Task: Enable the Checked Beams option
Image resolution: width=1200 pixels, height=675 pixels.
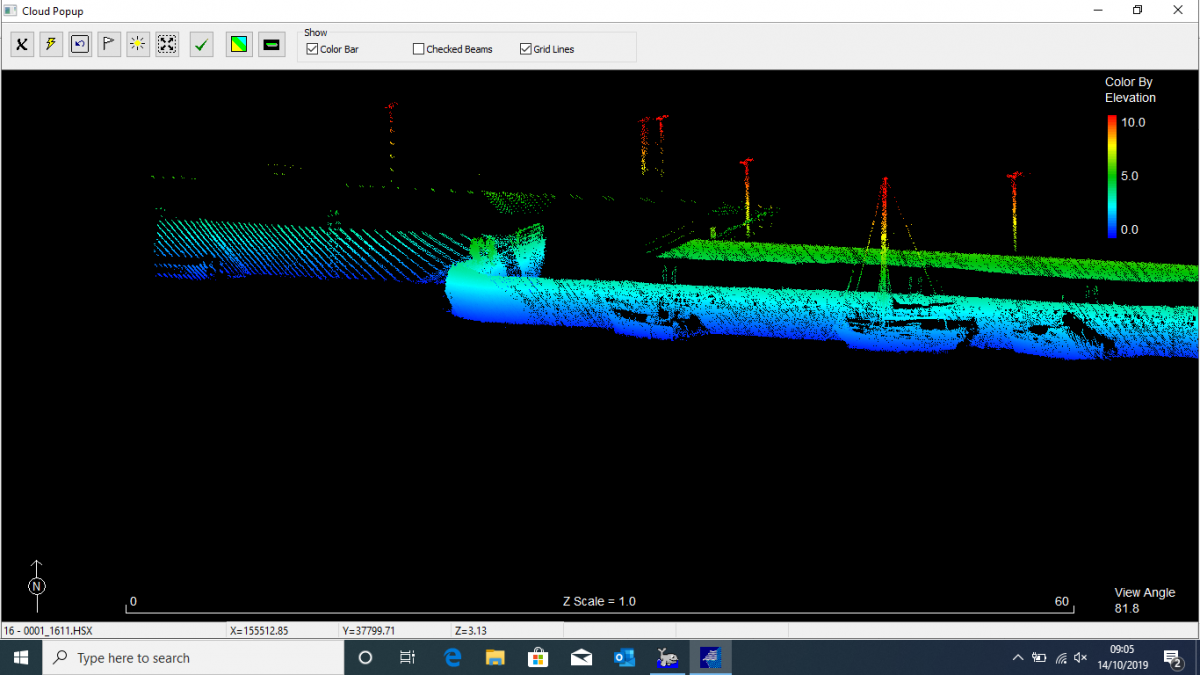Action: coord(417,48)
